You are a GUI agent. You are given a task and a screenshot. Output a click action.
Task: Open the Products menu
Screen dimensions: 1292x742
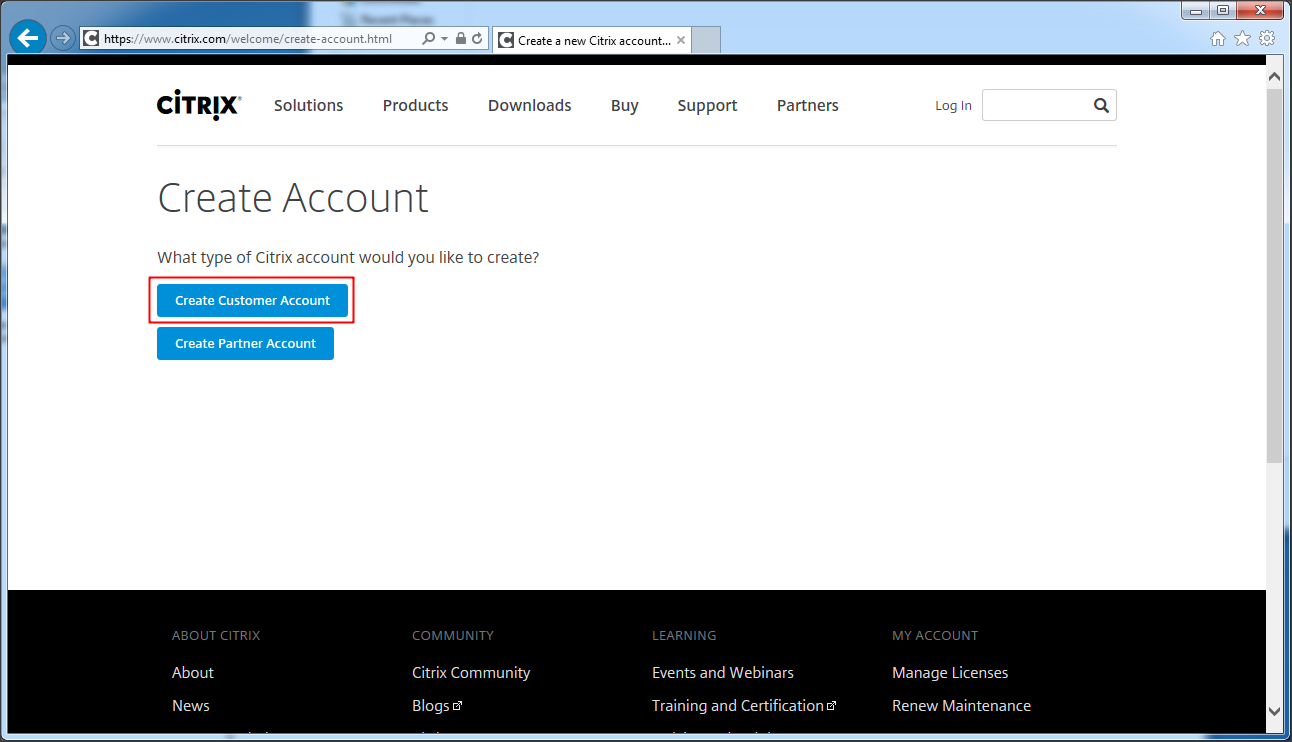click(415, 105)
